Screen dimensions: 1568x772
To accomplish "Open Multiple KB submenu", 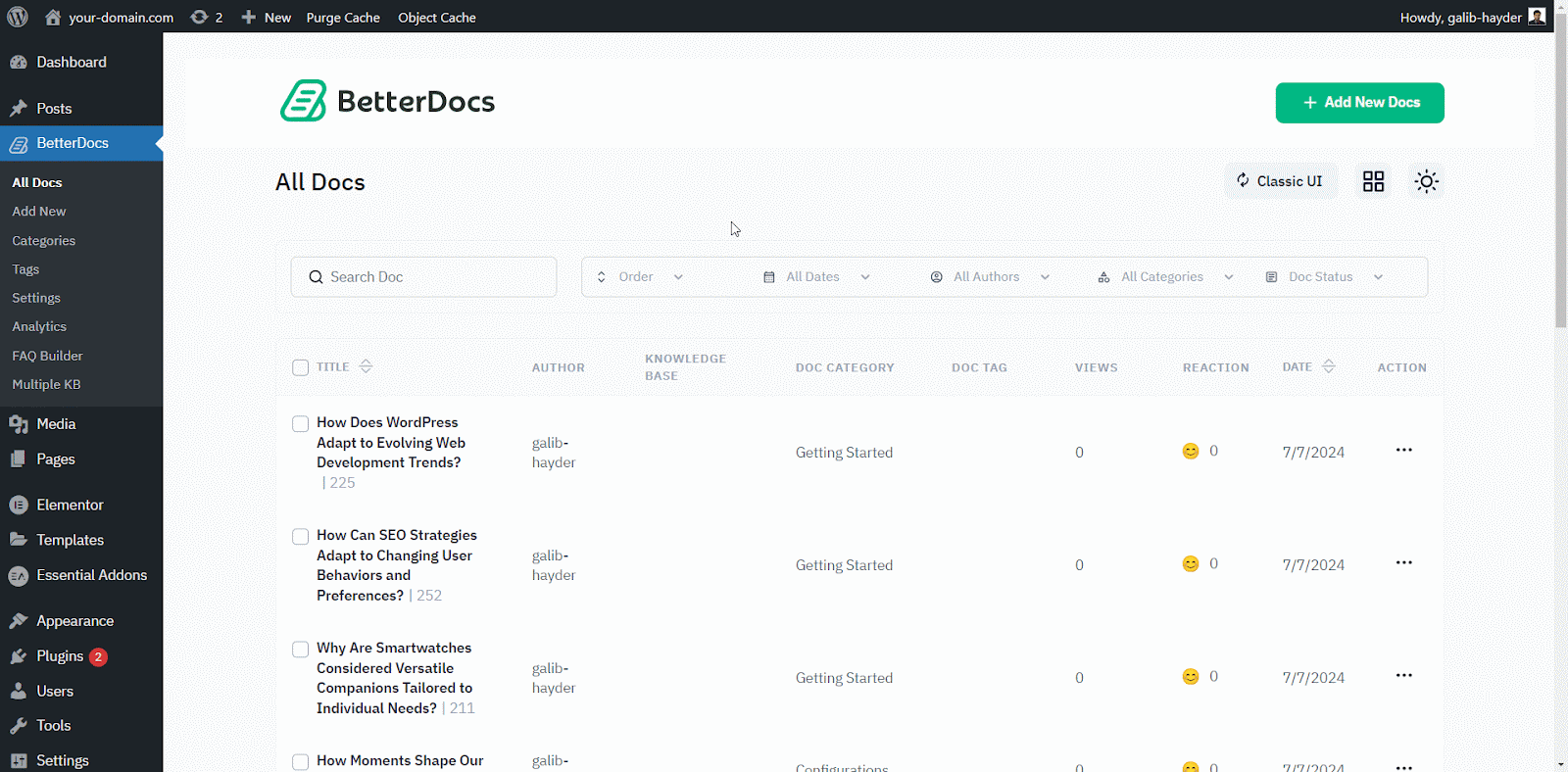I will (x=46, y=385).
